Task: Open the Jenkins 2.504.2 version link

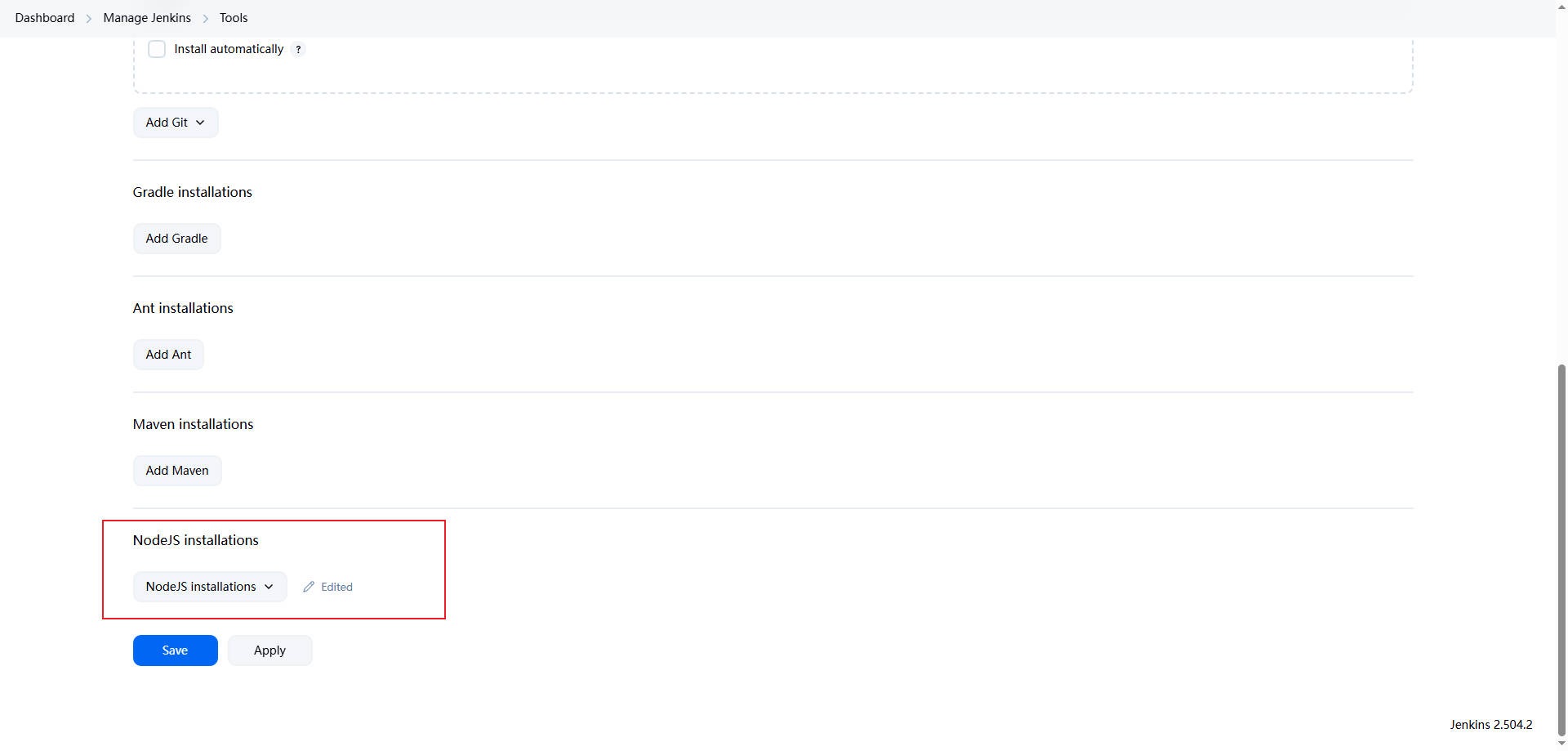Action: [x=1490, y=725]
